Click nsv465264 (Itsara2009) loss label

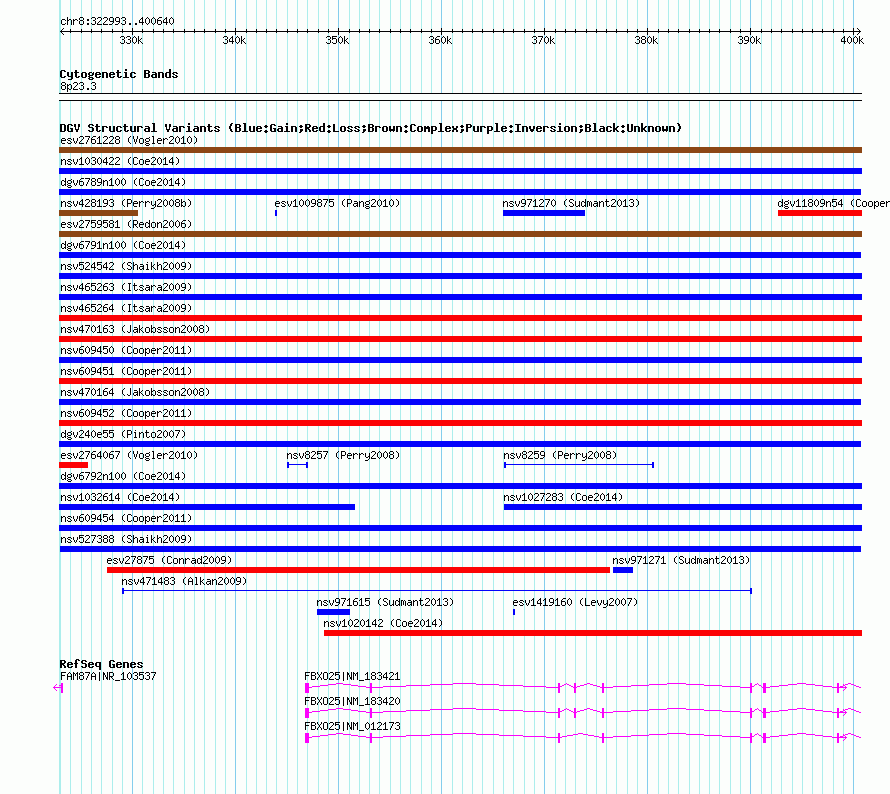(126, 308)
